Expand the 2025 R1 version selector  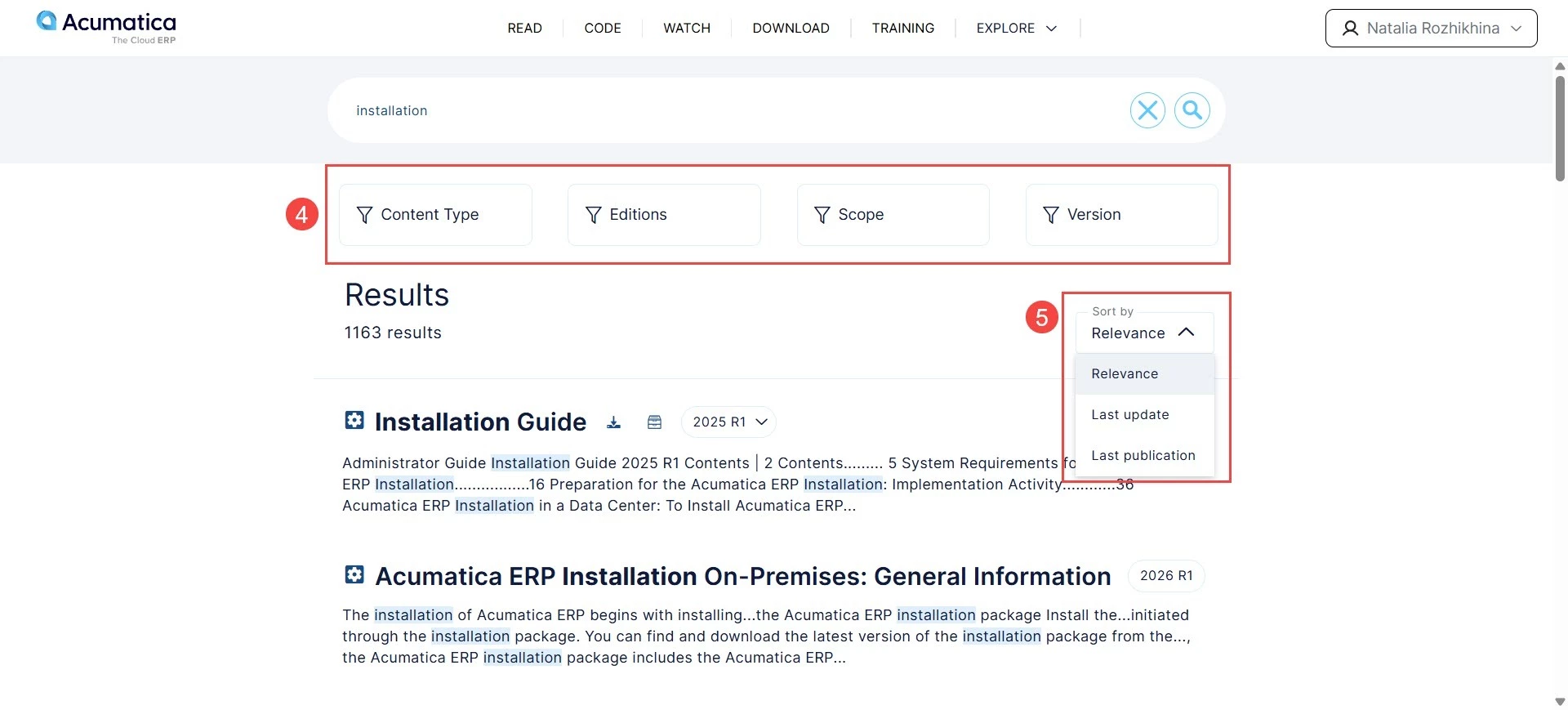tap(728, 422)
